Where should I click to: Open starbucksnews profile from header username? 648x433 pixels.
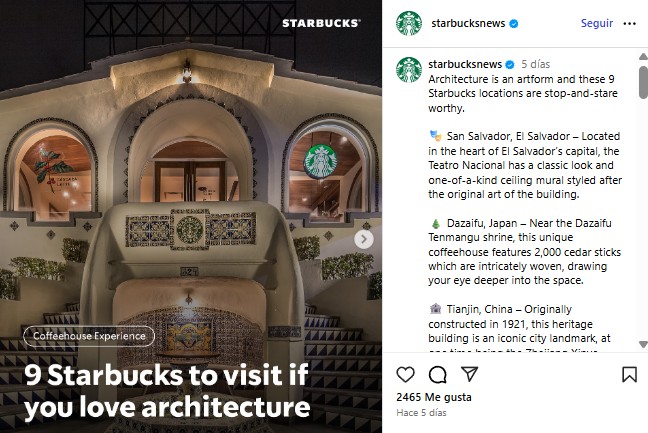[x=468, y=23]
